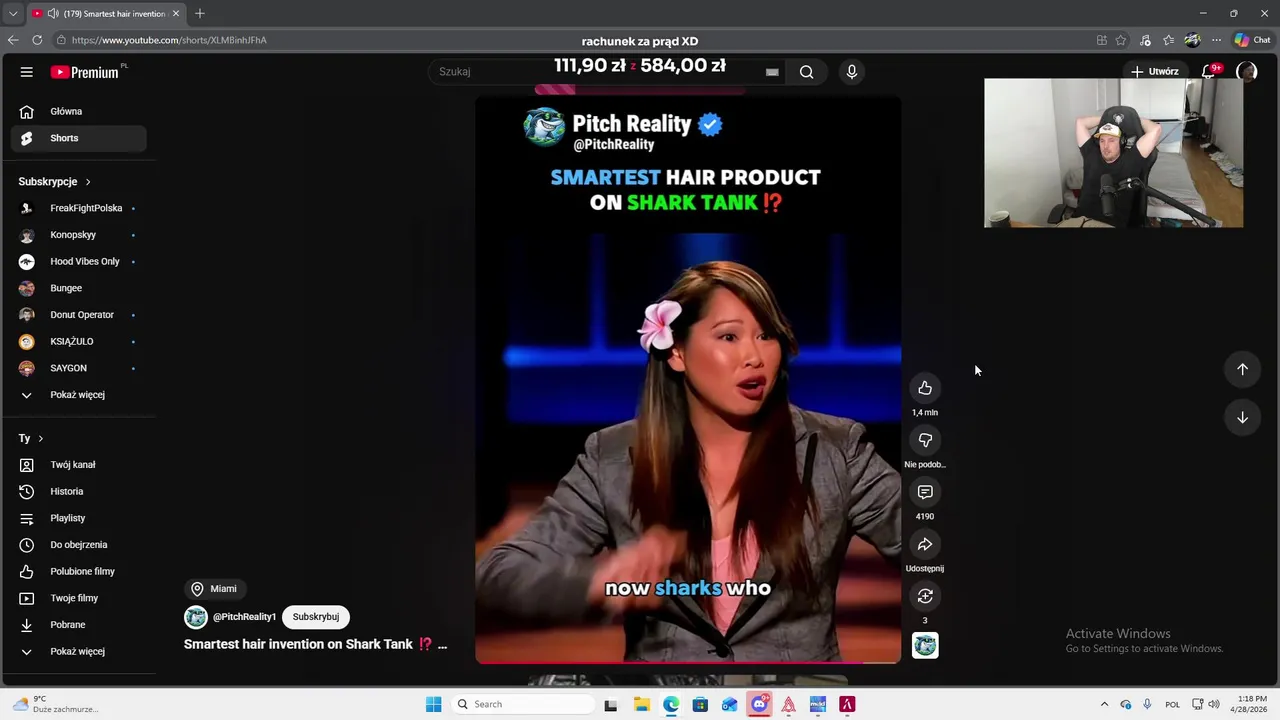Open a new browser tab

pos(199,13)
